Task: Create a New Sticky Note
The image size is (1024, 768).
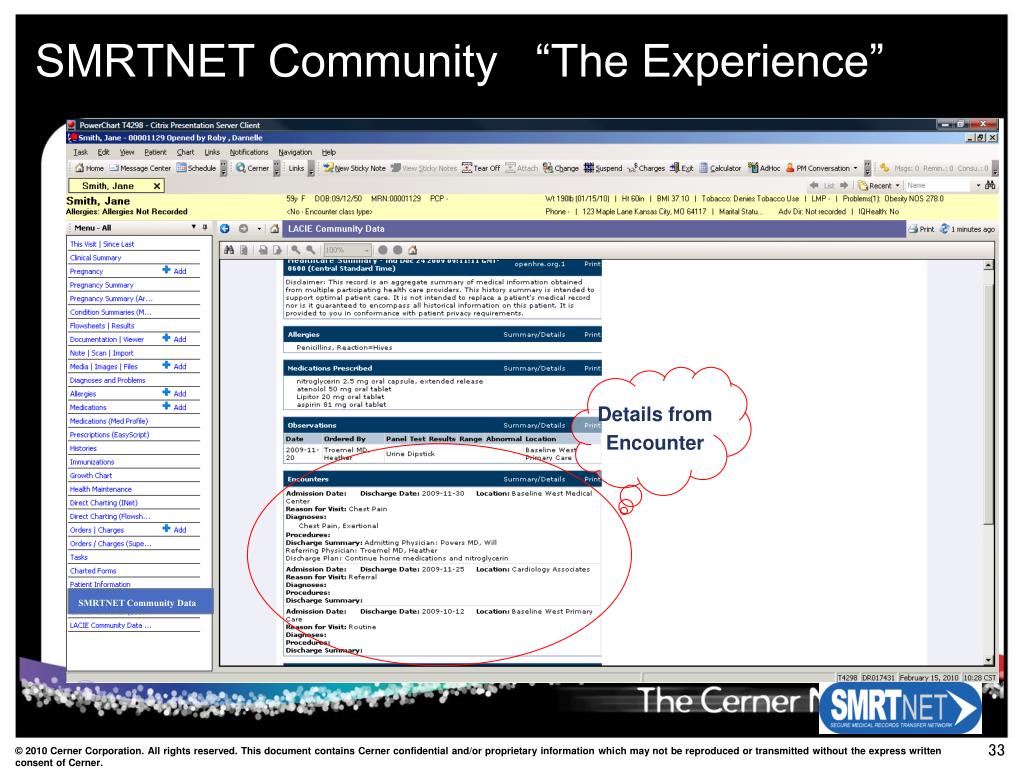Action: coord(355,168)
